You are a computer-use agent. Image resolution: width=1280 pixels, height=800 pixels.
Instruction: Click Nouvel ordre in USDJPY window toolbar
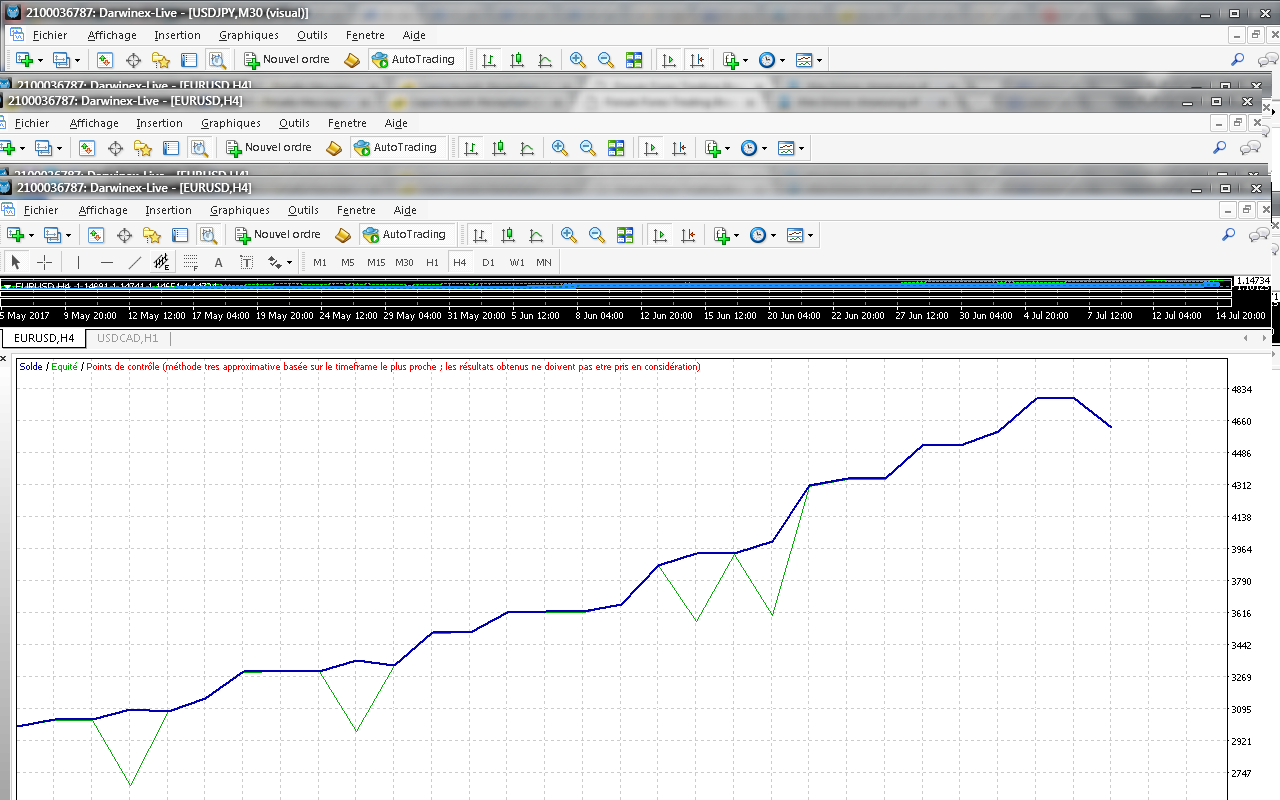coord(286,60)
